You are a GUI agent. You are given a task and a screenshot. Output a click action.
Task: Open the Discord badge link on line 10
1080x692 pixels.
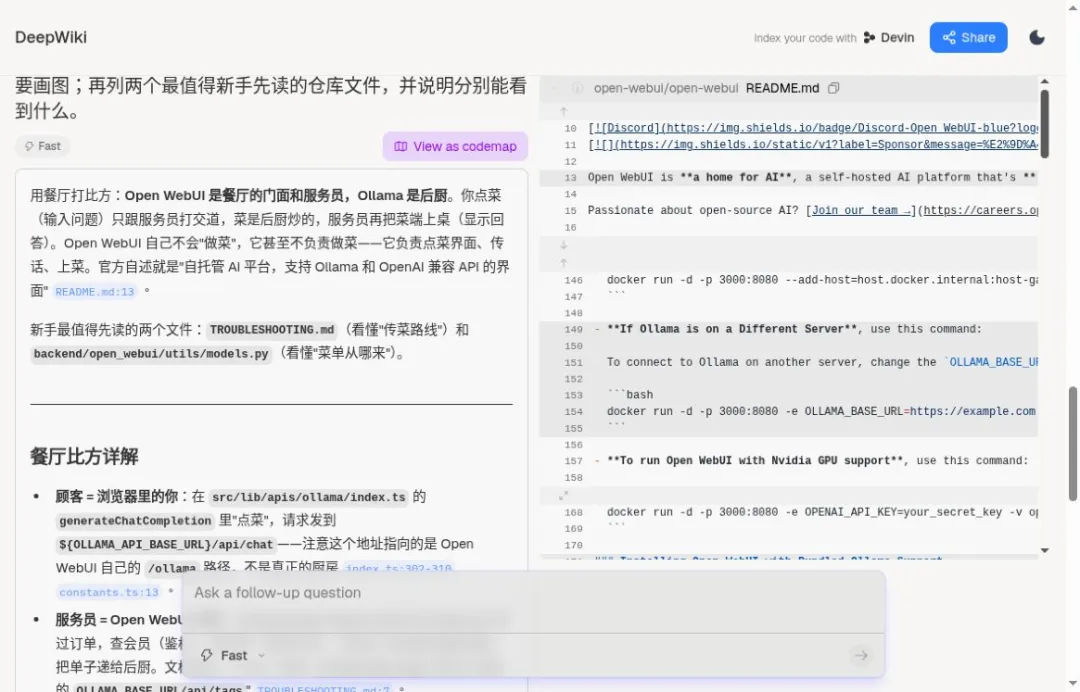coord(813,128)
